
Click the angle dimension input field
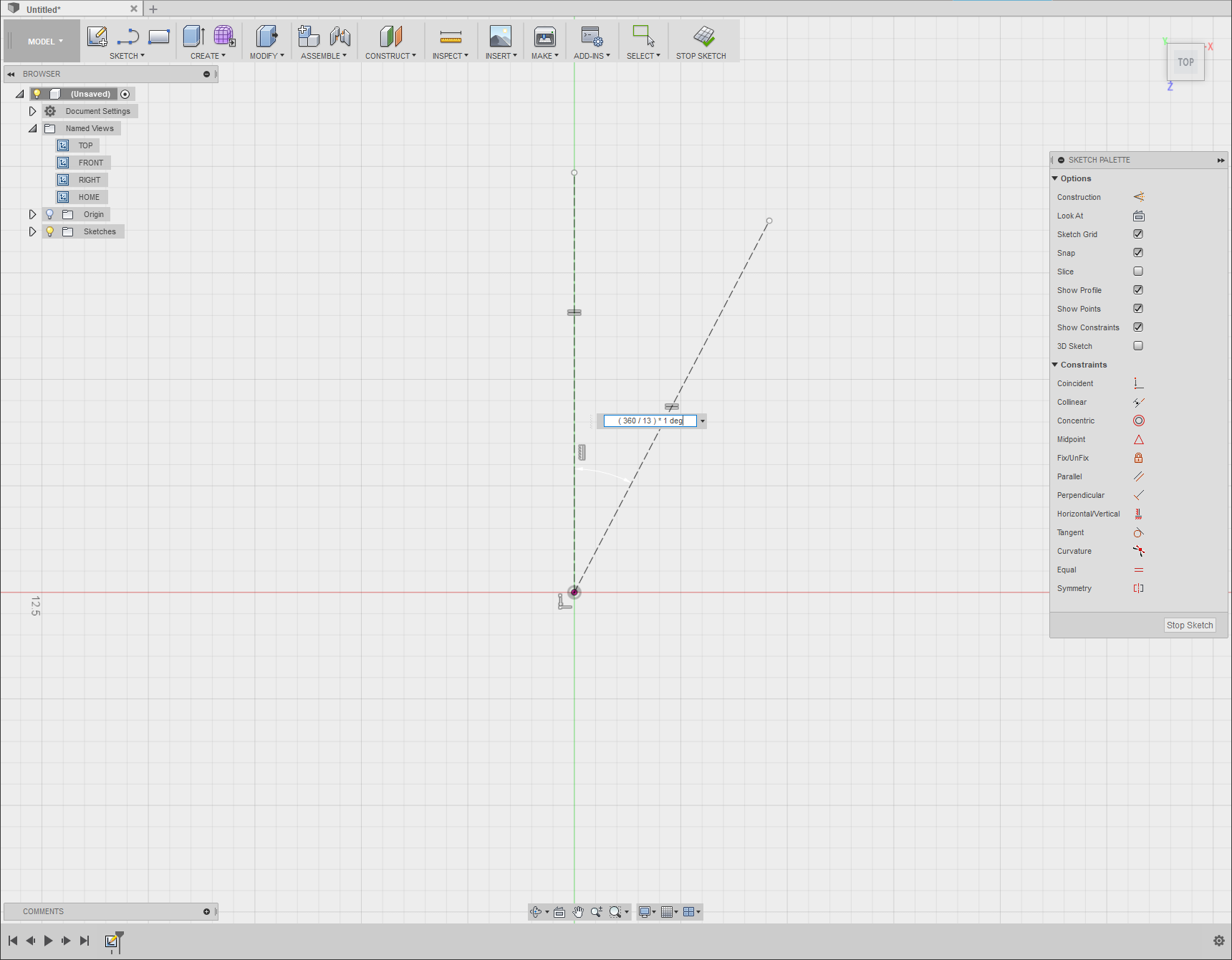(650, 421)
